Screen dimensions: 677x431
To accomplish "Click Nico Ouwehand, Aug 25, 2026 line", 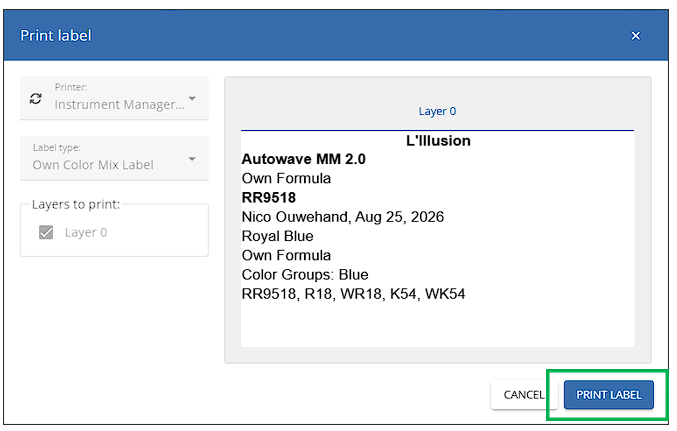I will [x=343, y=217].
